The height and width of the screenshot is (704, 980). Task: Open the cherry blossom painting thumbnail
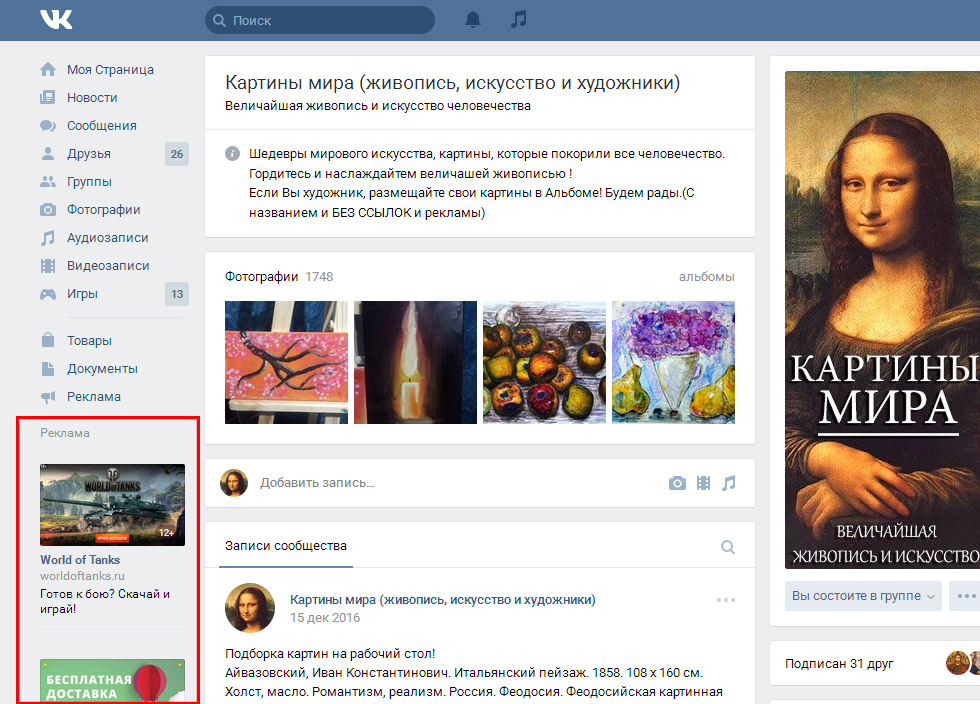(286, 362)
